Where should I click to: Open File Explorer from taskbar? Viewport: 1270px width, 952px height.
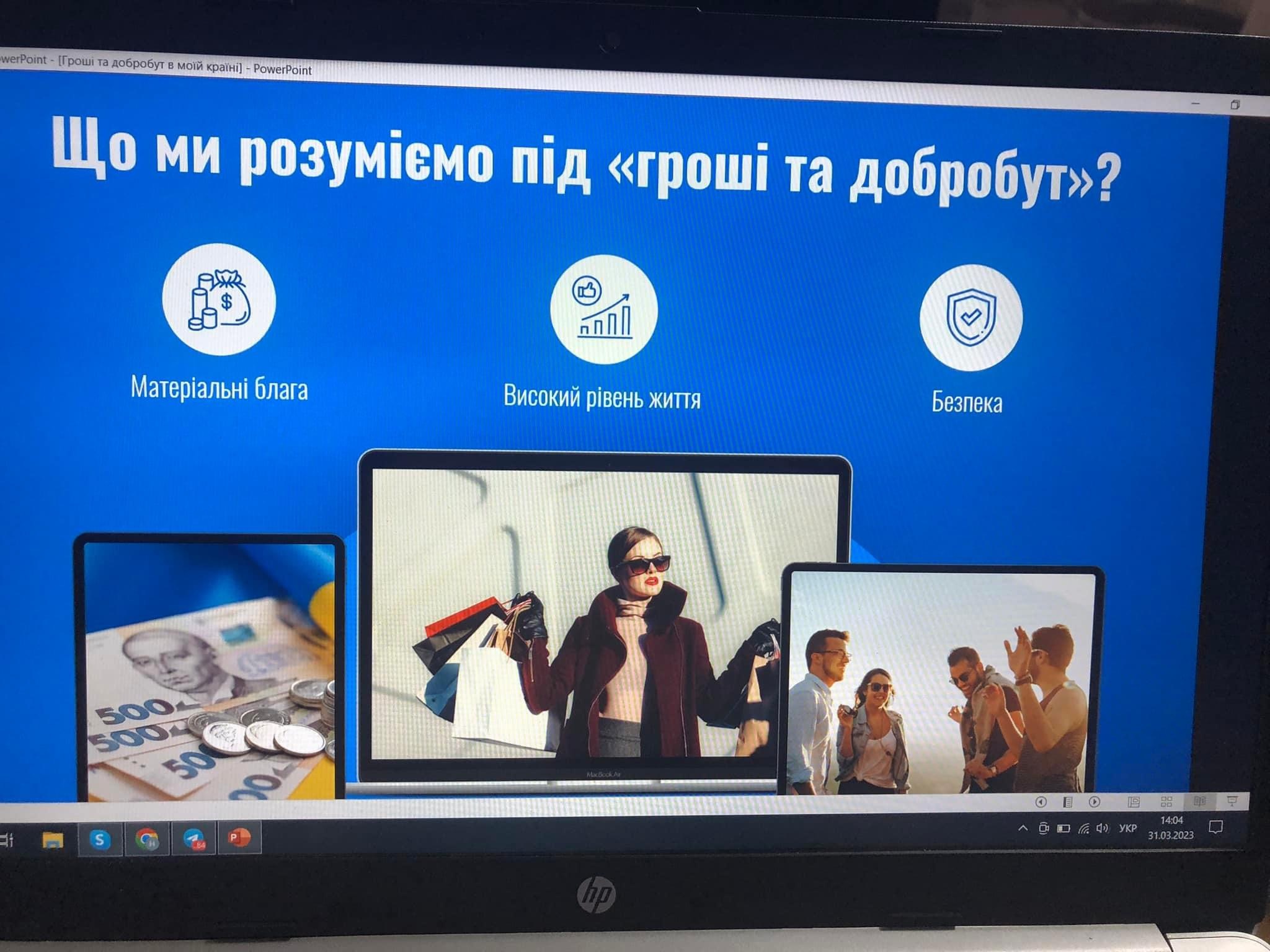click(52, 840)
